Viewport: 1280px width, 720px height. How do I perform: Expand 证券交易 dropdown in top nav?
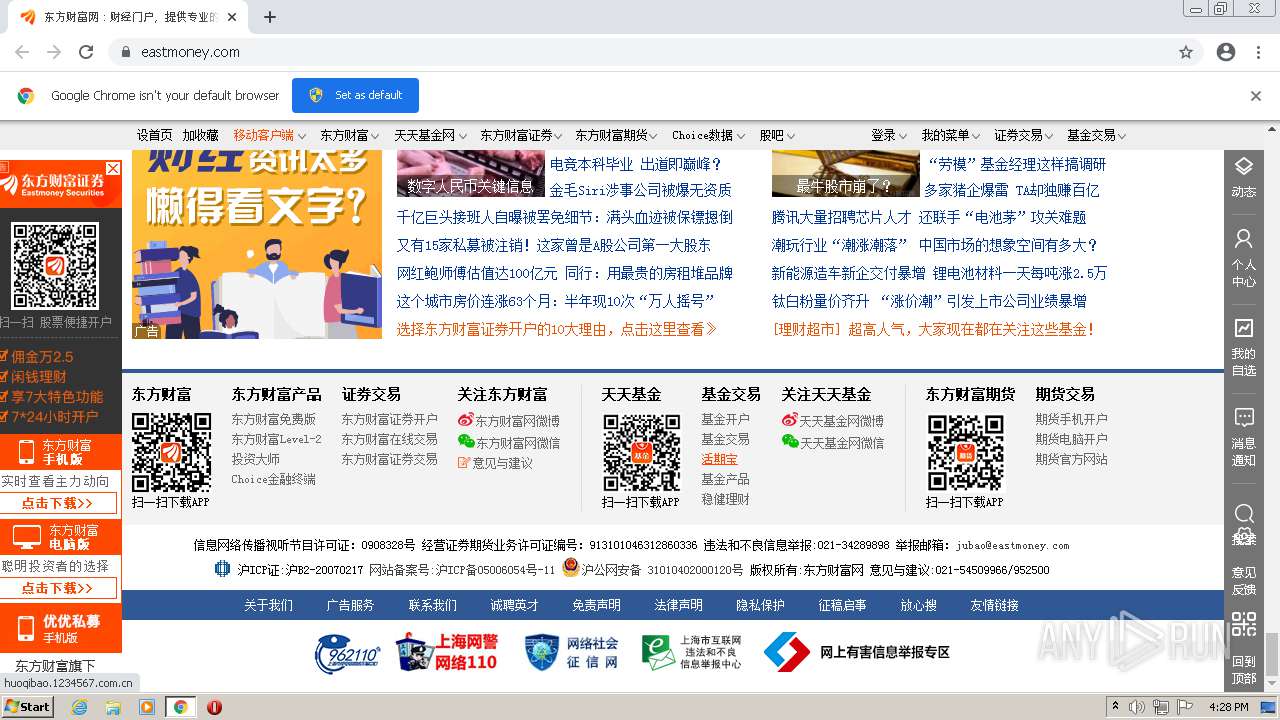point(1023,135)
